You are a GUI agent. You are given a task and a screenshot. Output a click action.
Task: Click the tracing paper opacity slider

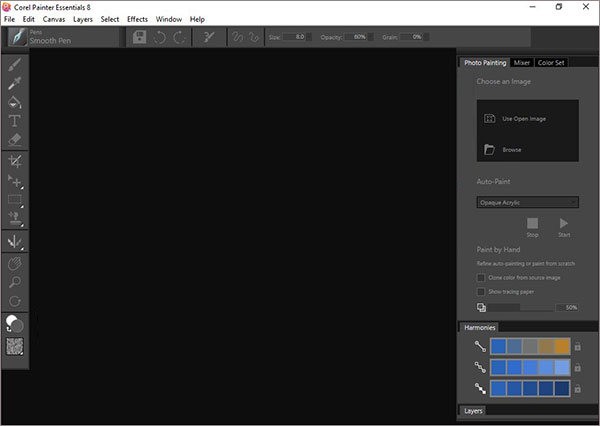coord(521,307)
